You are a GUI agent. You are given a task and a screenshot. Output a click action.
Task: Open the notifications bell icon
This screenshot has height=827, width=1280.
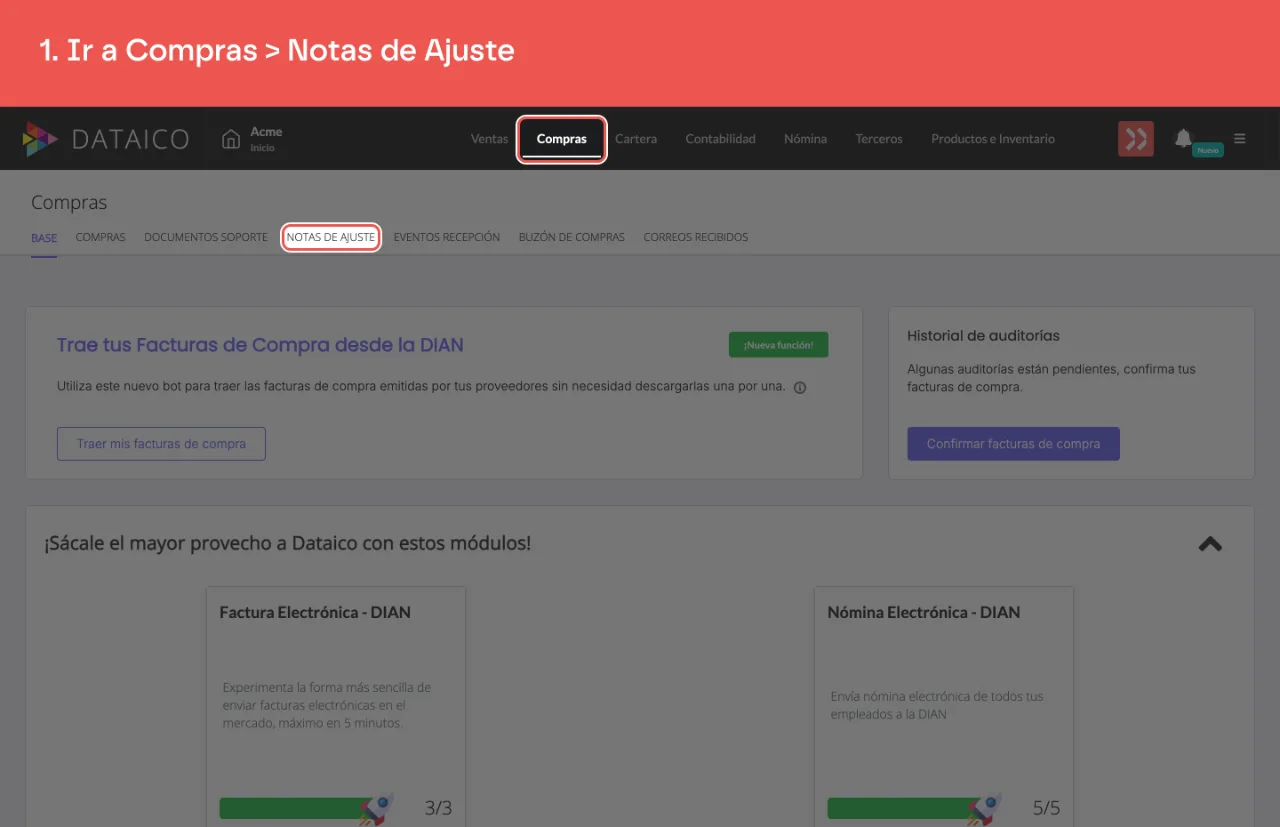pyautogui.click(x=1183, y=138)
